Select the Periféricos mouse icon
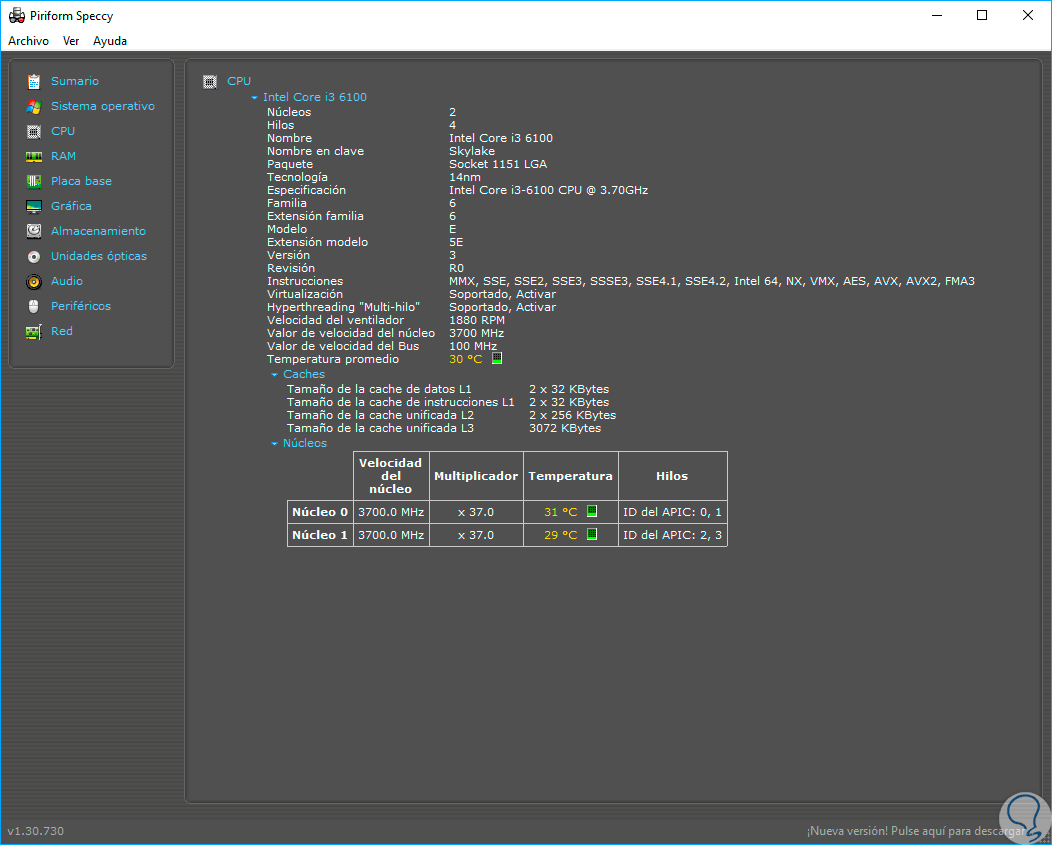This screenshot has height=845, width=1052. click(x=34, y=306)
